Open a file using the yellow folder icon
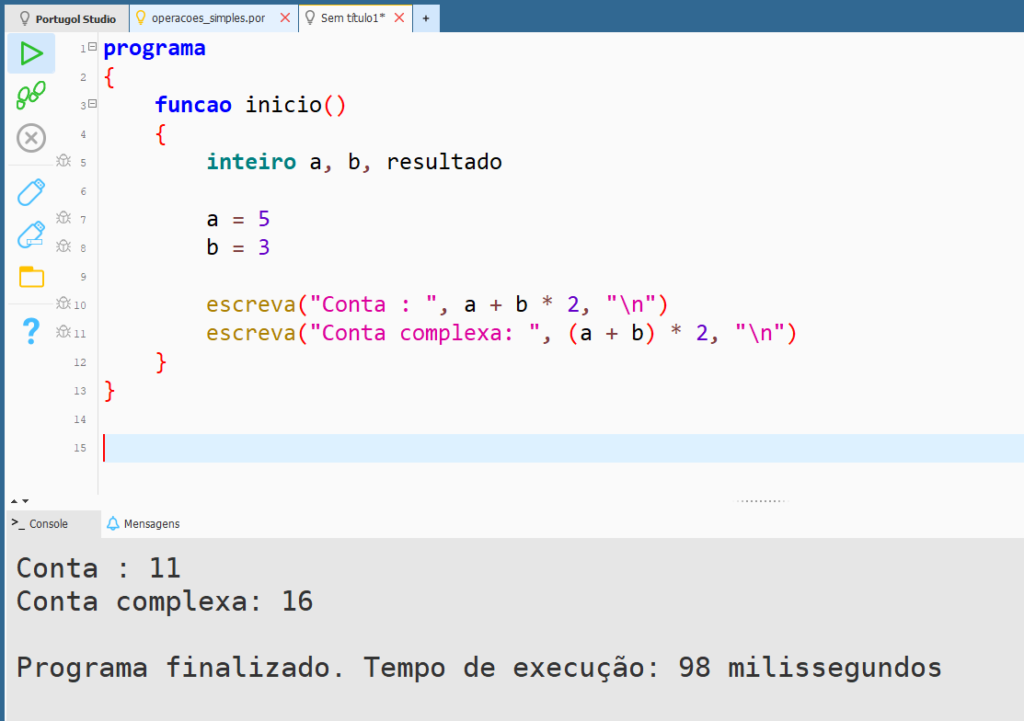The image size is (1024, 721). [x=31, y=277]
